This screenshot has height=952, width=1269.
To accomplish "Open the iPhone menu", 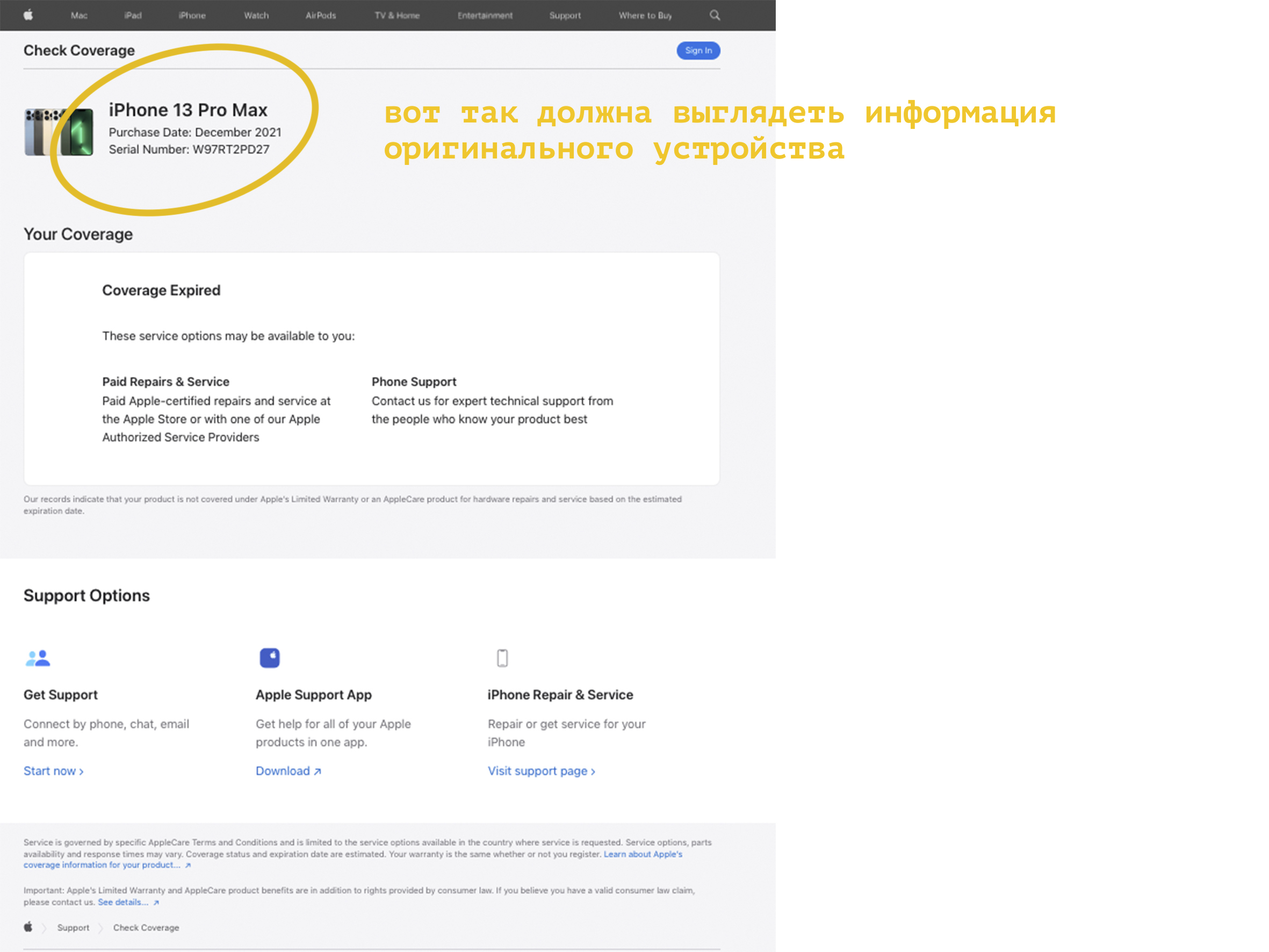I will coord(192,16).
